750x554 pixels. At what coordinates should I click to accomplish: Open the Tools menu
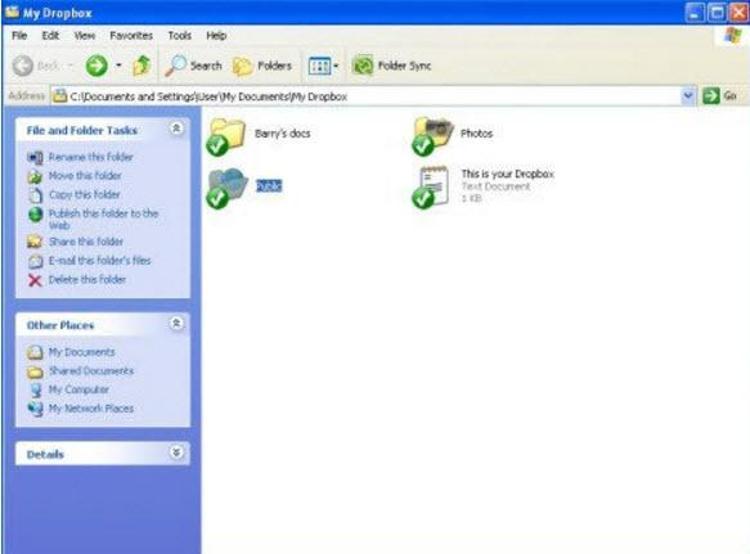point(179,35)
